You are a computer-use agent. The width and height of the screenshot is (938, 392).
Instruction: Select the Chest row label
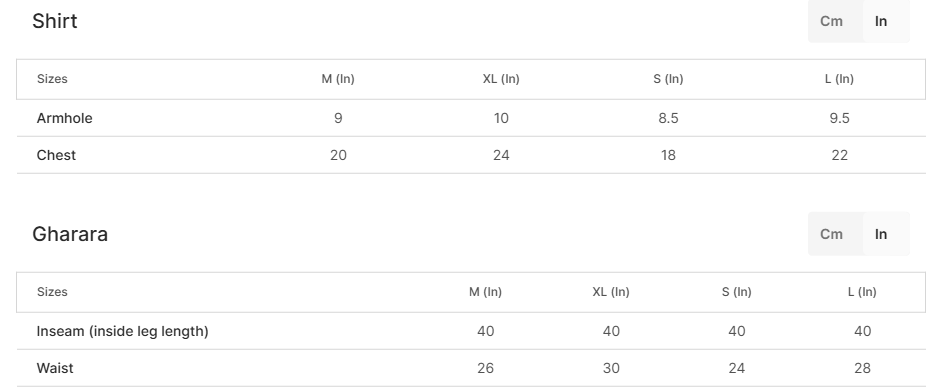[56, 156]
